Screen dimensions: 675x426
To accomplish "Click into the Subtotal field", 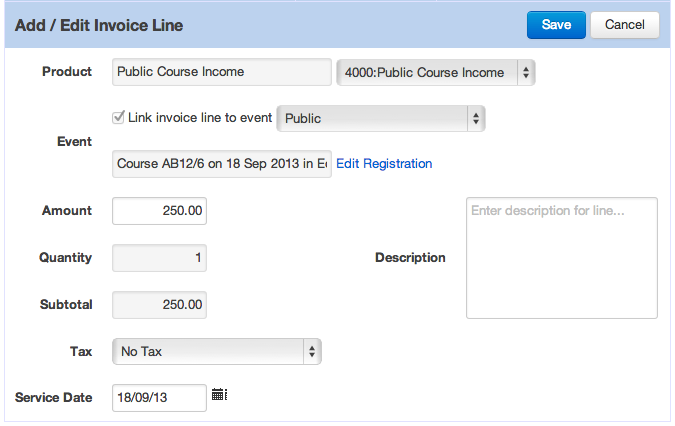I will click(x=159, y=305).
